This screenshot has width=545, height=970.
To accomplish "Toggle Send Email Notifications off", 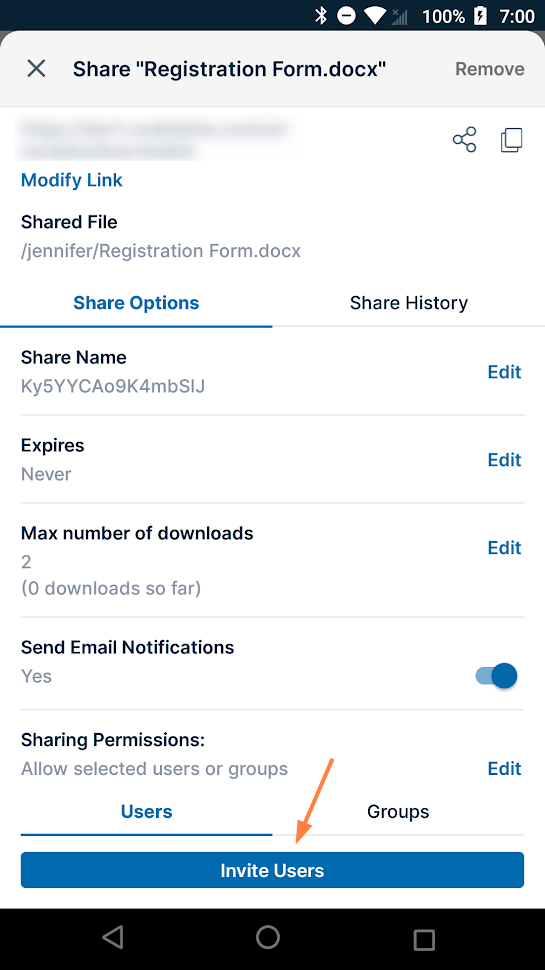I will pos(496,676).
